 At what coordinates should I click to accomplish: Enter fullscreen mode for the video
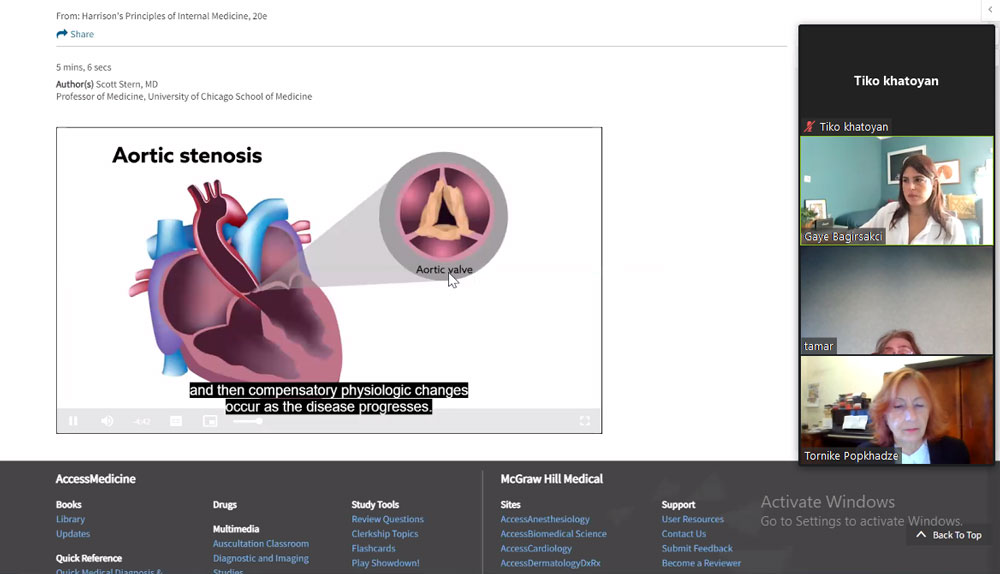point(585,421)
